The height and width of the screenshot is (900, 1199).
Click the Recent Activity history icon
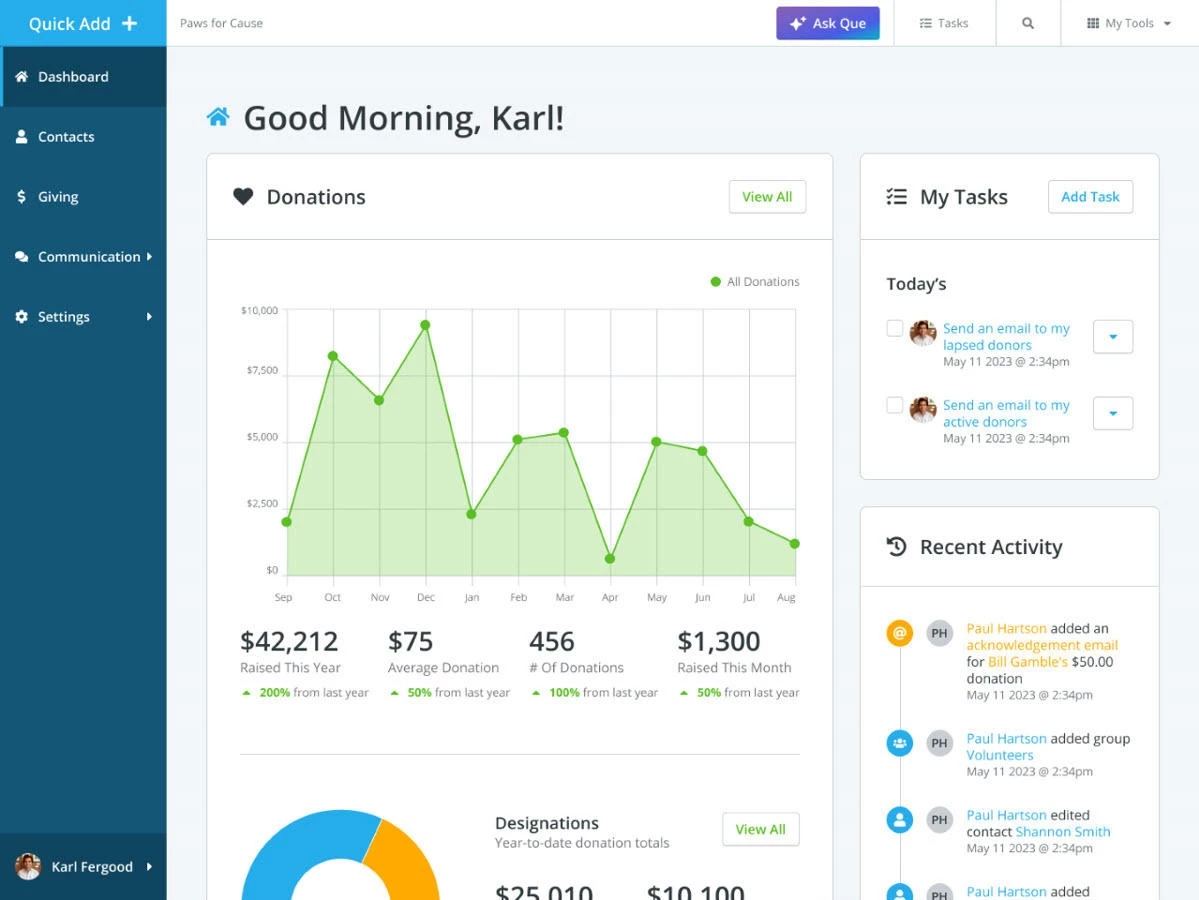(896, 546)
